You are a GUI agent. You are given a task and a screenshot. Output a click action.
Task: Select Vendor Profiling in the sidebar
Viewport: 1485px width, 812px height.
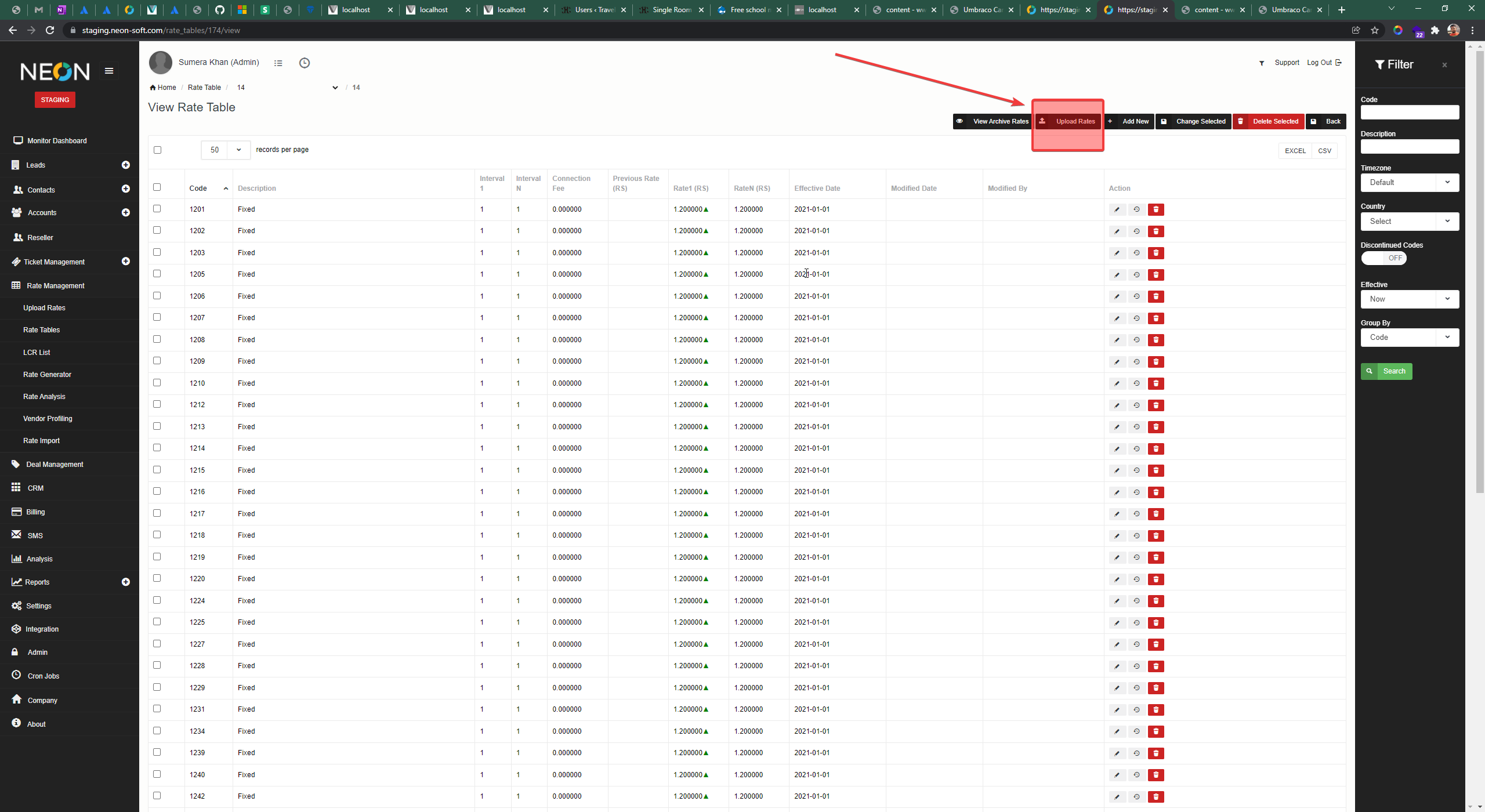click(48, 418)
